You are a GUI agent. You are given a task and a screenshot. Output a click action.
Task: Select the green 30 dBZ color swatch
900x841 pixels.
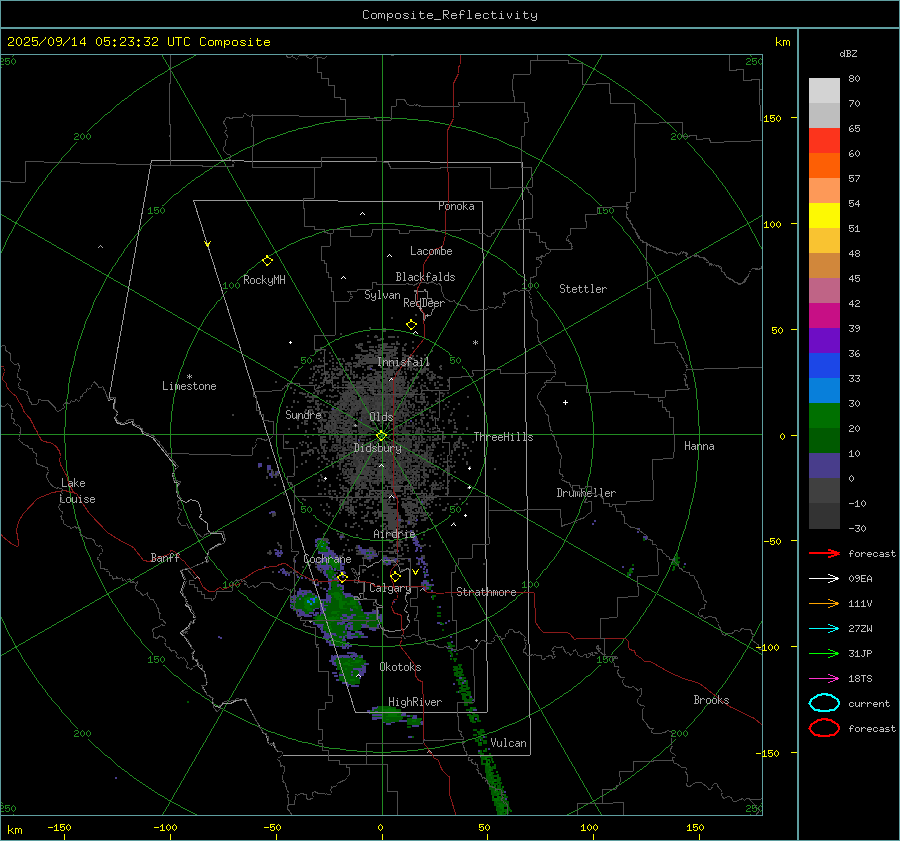[x=824, y=416]
